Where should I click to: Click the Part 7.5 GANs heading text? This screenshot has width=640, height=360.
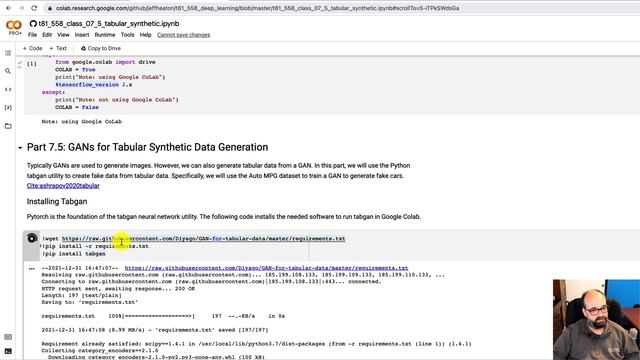147,147
